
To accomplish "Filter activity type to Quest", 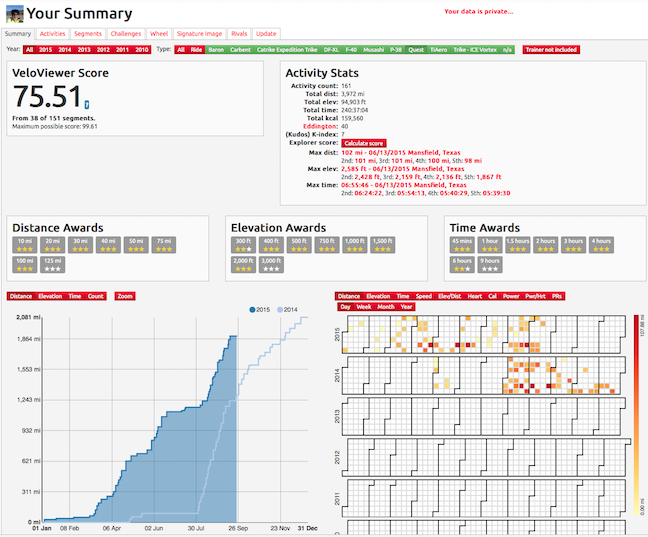I will coord(416,50).
